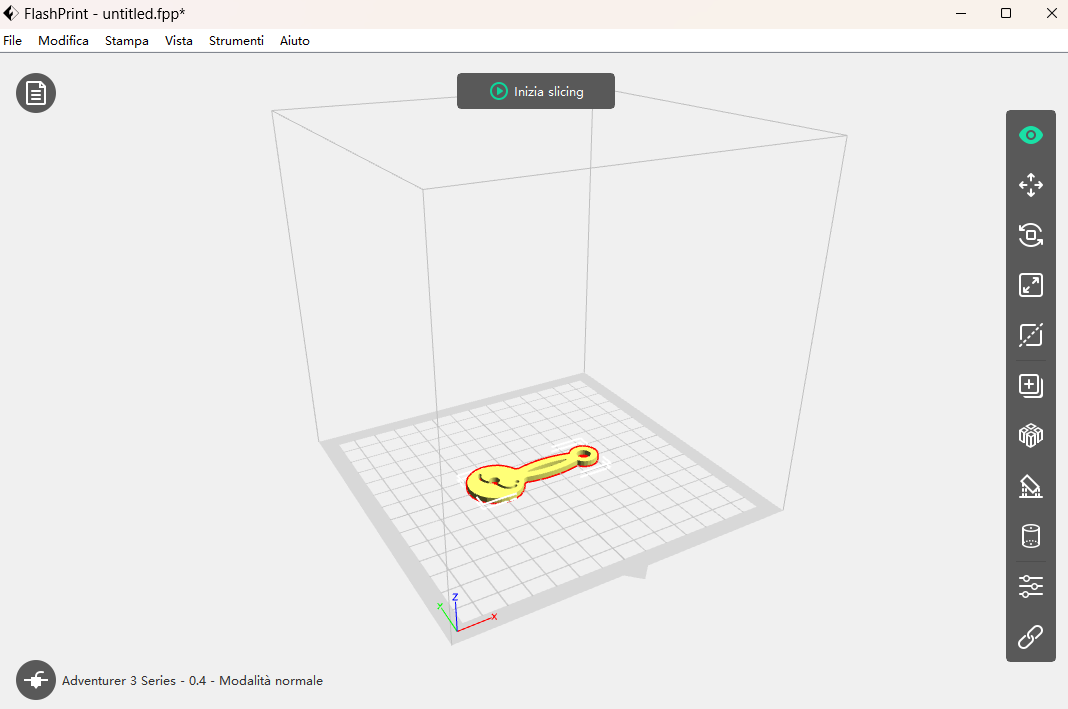
Task: Open the file list document icon
Action: tap(36, 93)
